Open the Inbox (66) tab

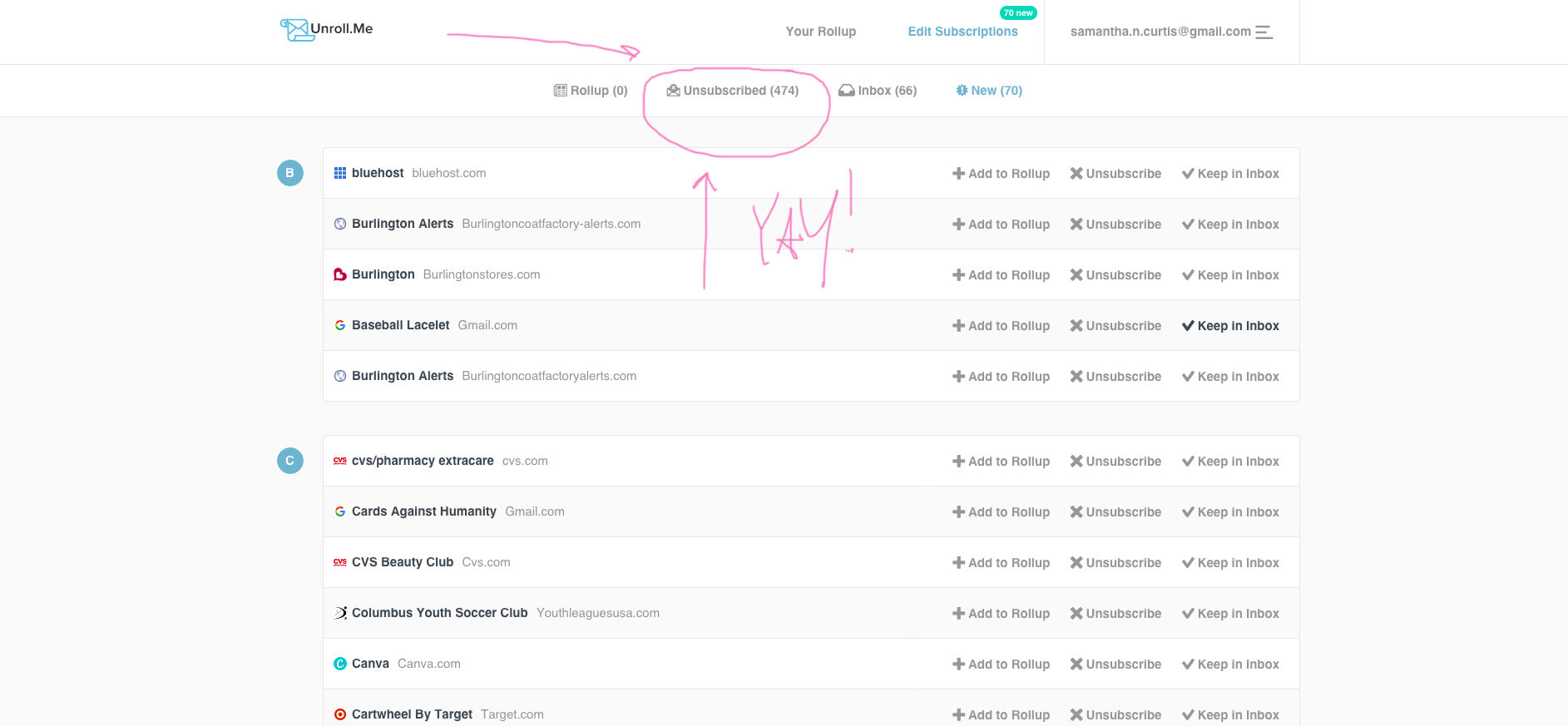coord(878,91)
